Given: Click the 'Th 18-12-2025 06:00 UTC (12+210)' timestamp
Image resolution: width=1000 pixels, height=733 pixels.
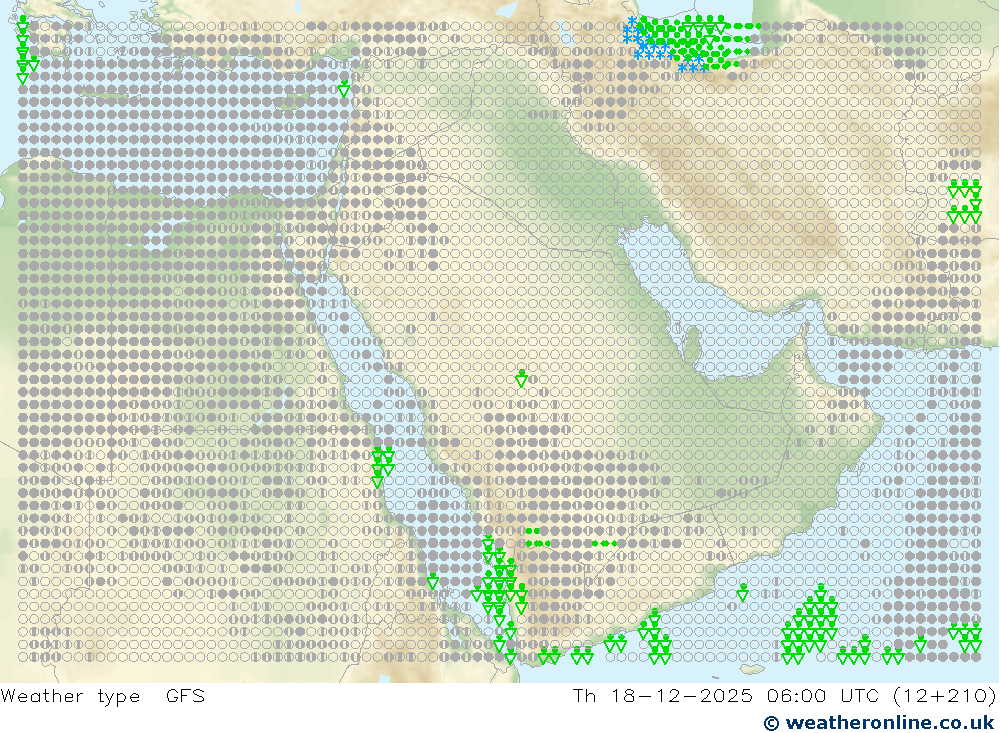Looking at the screenshot, I should [784, 696].
